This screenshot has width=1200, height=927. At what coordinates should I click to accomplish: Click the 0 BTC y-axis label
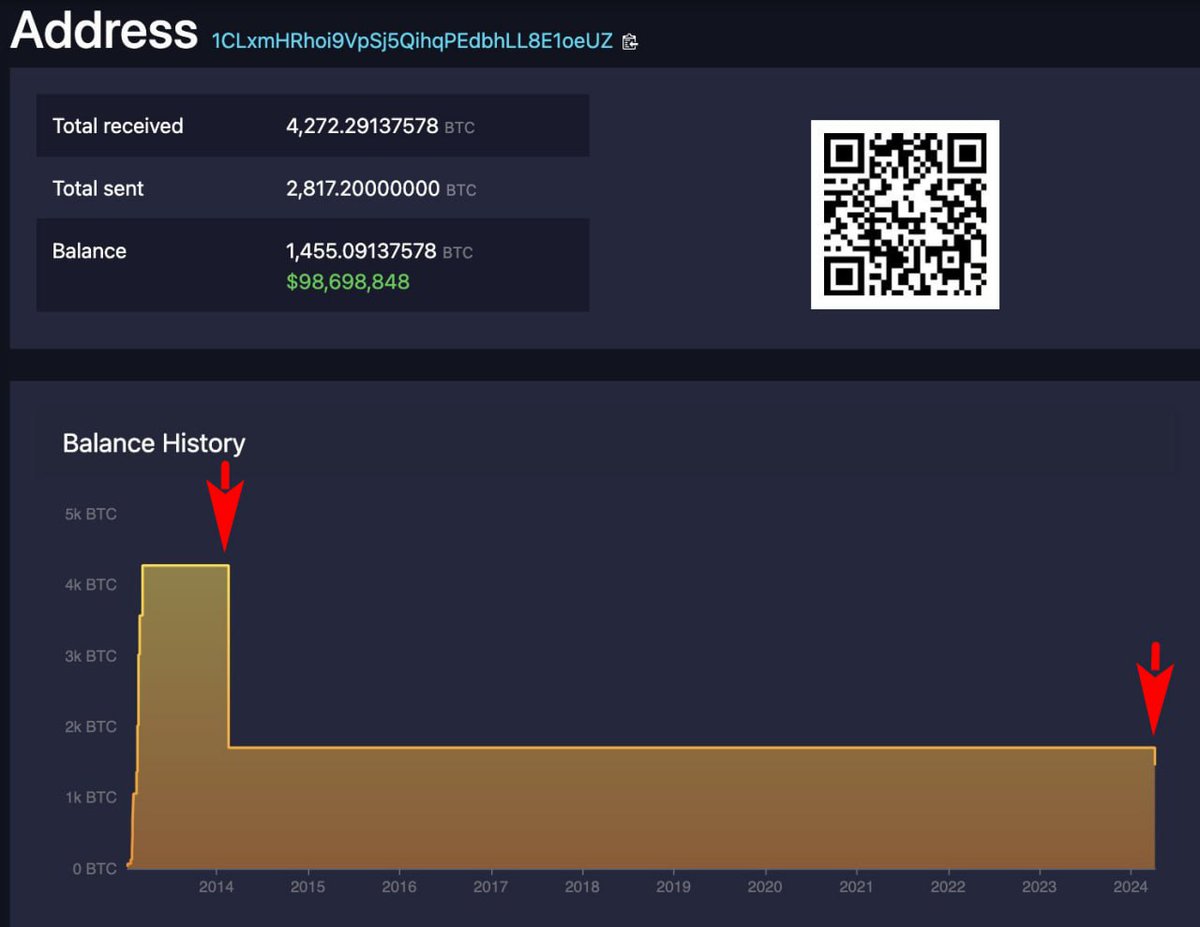click(x=95, y=869)
